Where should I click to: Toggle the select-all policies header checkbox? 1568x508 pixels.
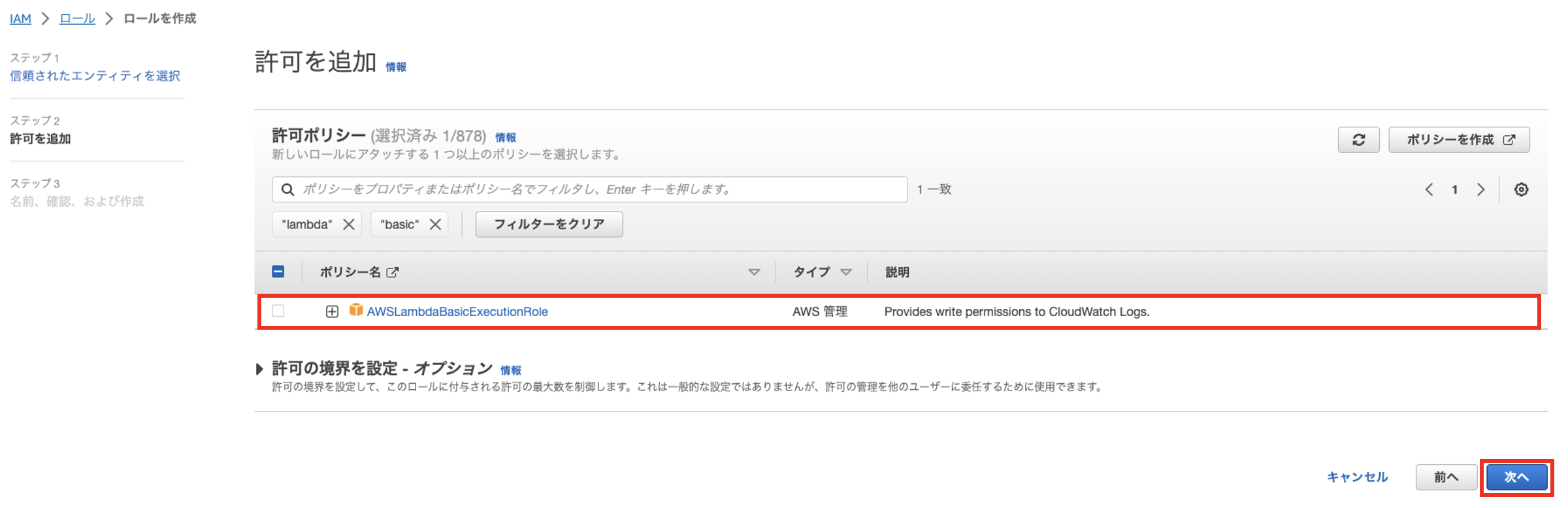(x=278, y=272)
